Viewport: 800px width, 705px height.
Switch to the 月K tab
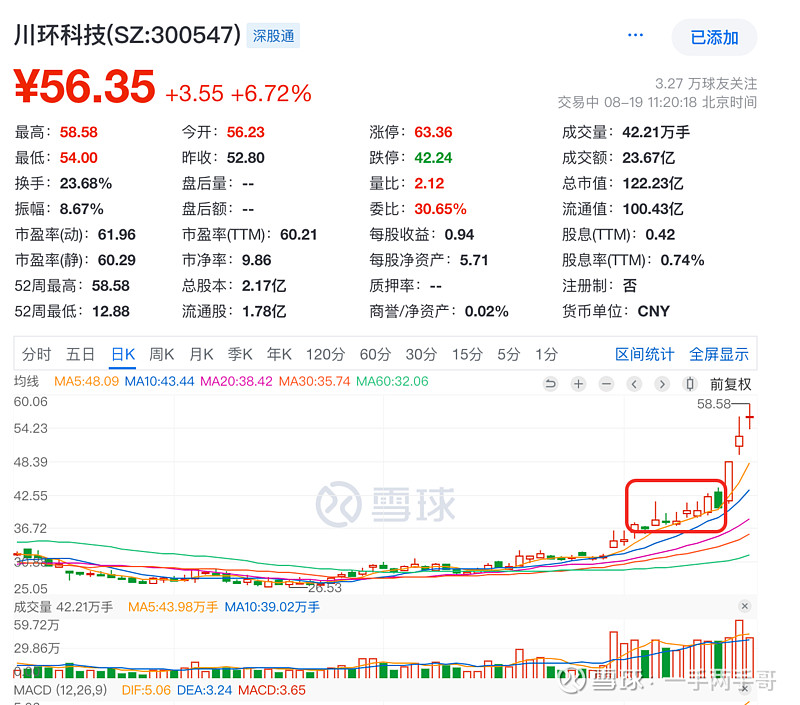(x=201, y=354)
